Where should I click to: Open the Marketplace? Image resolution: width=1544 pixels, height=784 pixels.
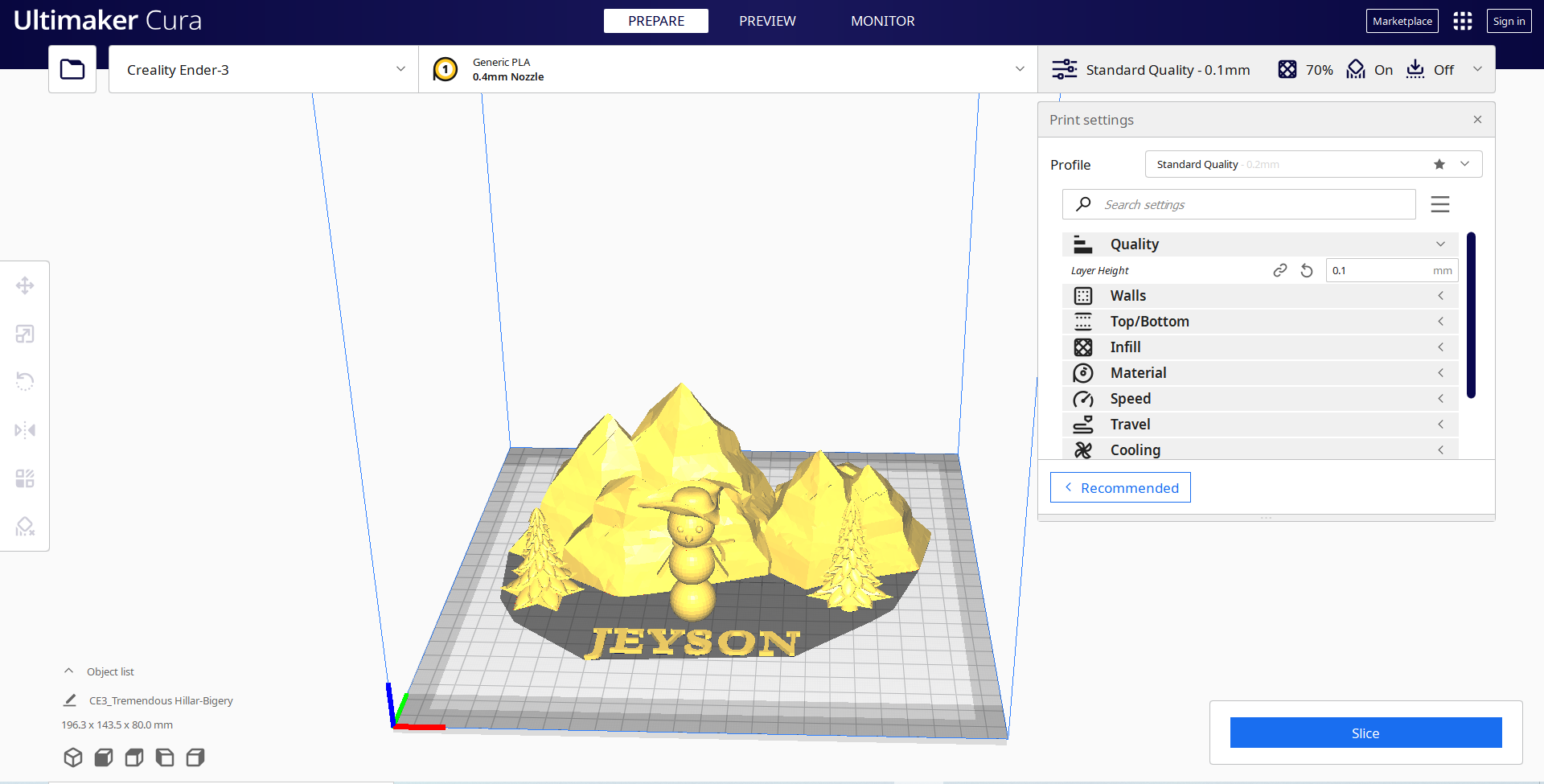coord(1402,21)
